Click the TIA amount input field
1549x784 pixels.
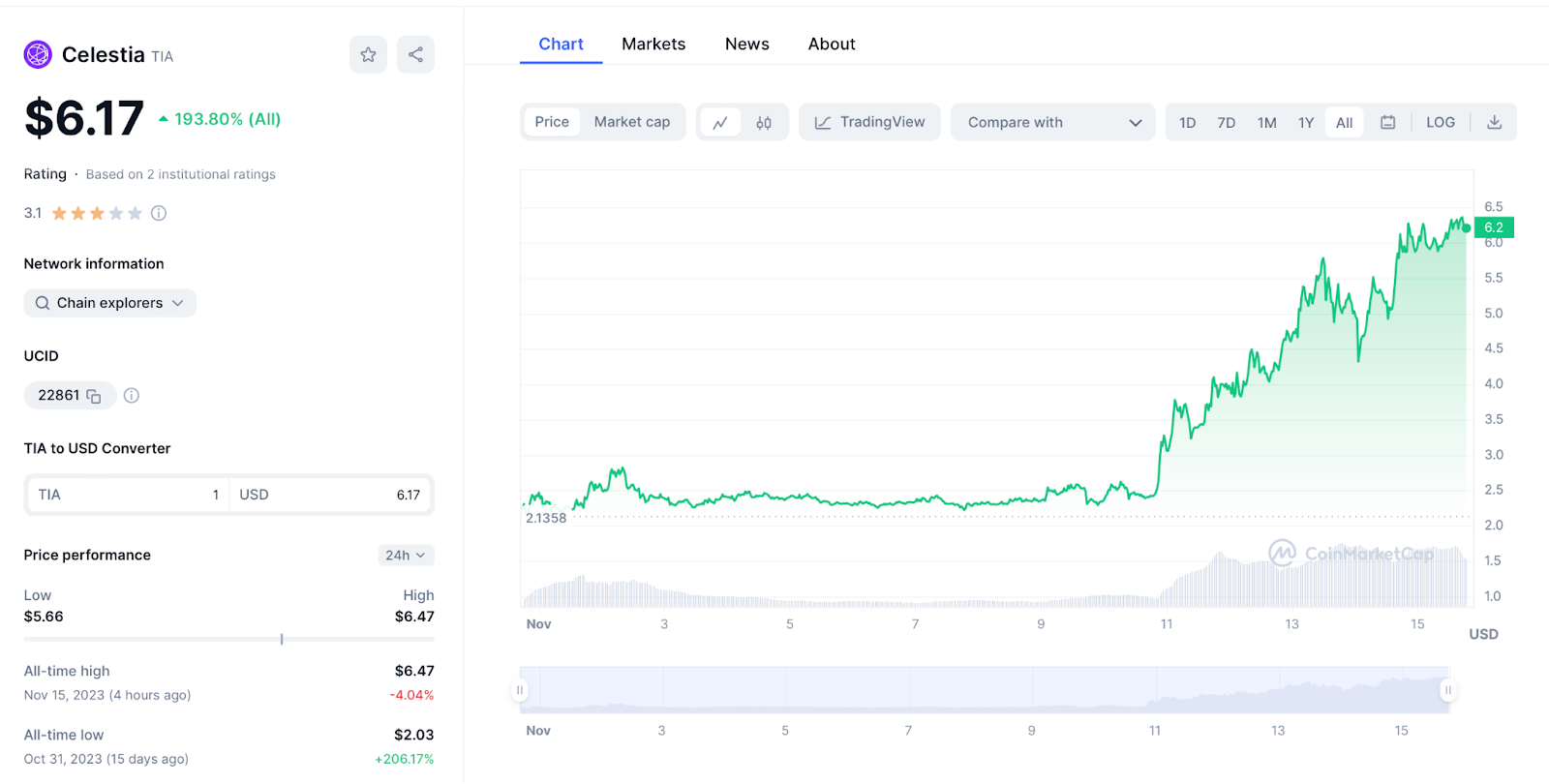point(129,495)
